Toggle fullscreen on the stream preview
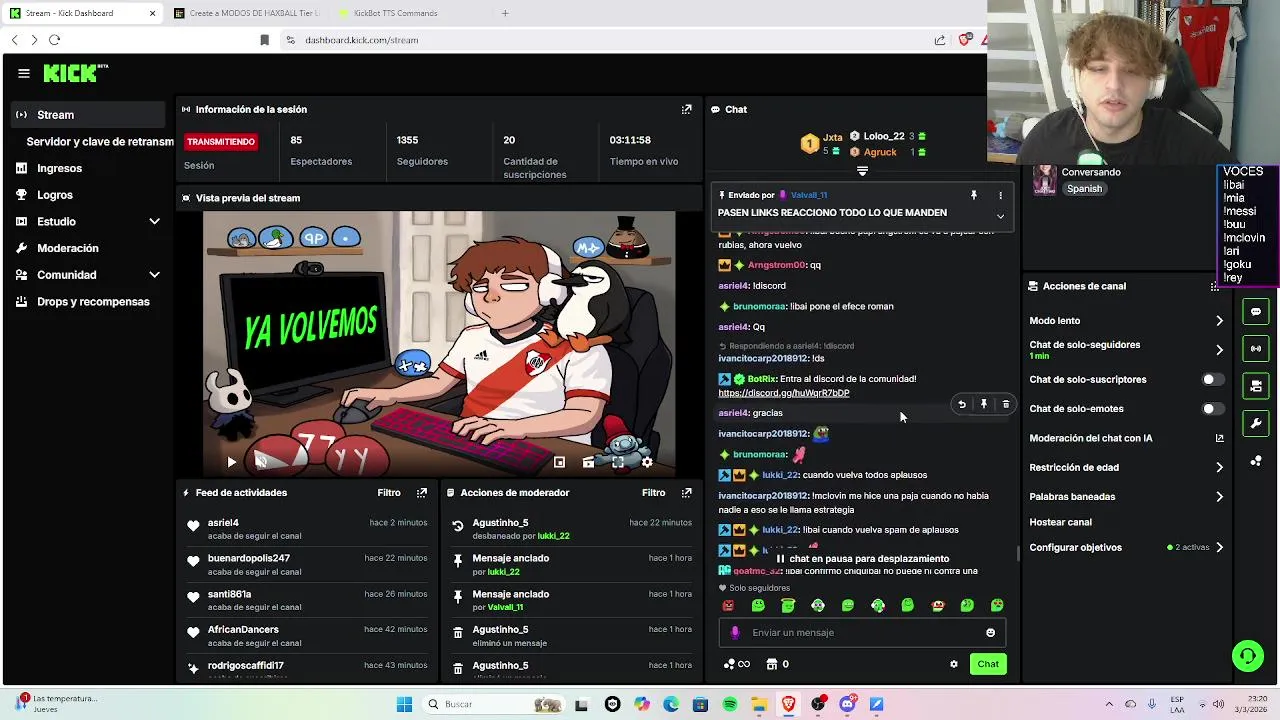Image resolution: width=1280 pixels, height=720 pixels. [618, 462]
